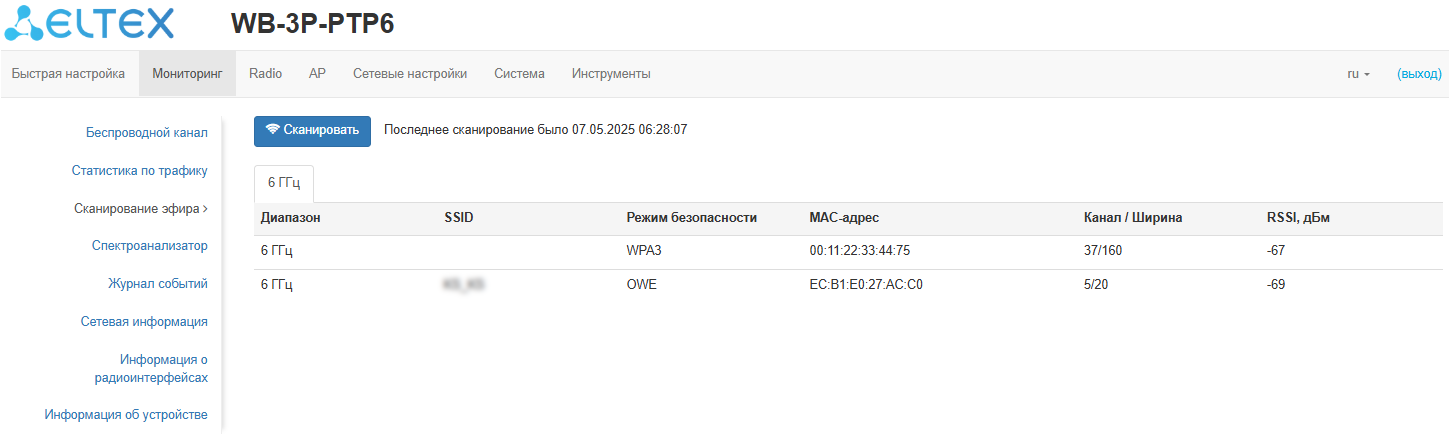Open the Инструменты menu item
This screenshot has width=1449, height=442.
pos(611,74)
